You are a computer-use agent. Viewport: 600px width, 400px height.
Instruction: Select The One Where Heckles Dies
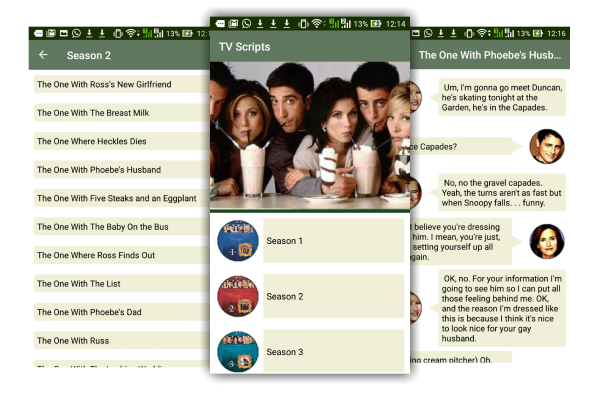[122, 141]
